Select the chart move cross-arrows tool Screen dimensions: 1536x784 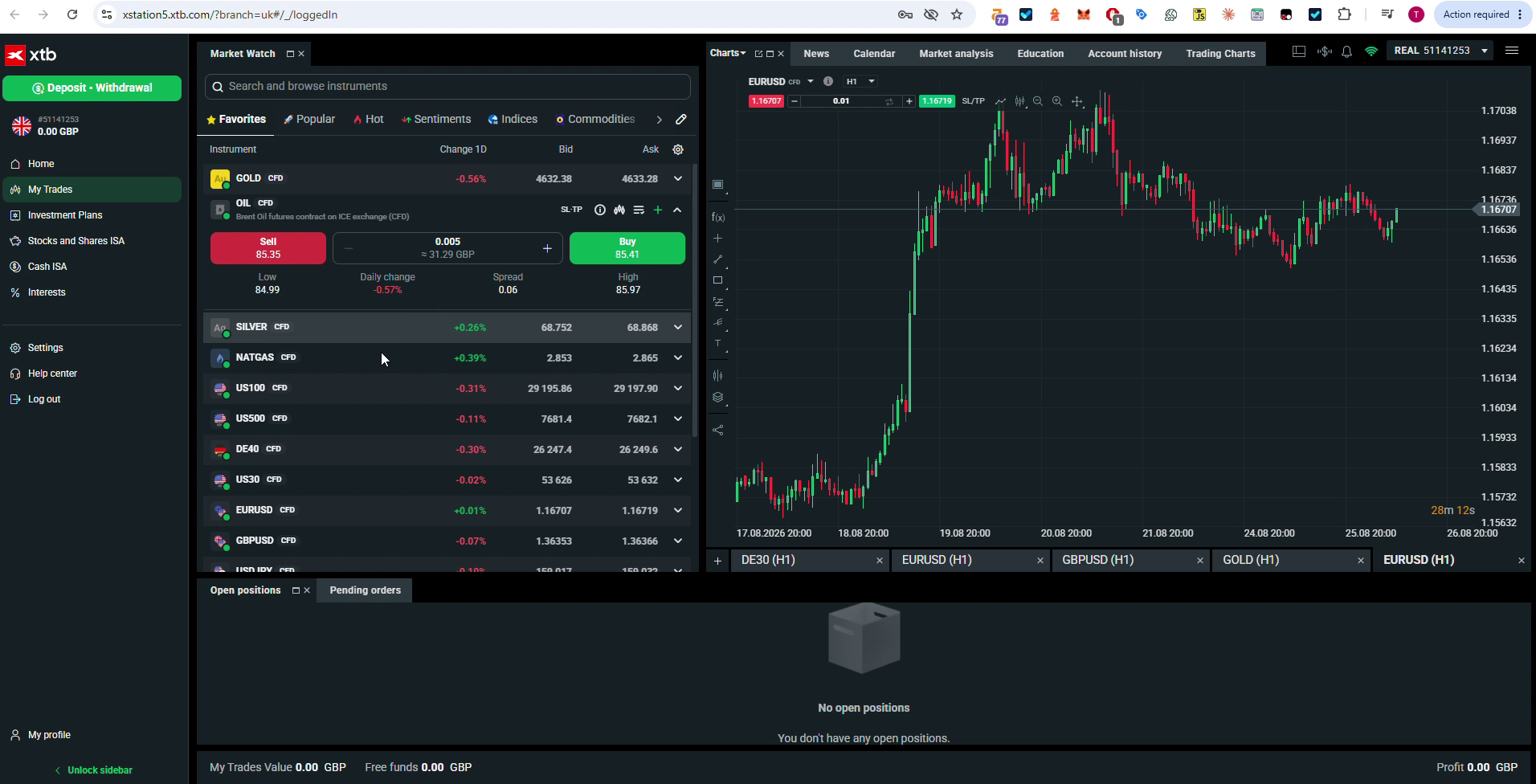tap(1077, 101)
